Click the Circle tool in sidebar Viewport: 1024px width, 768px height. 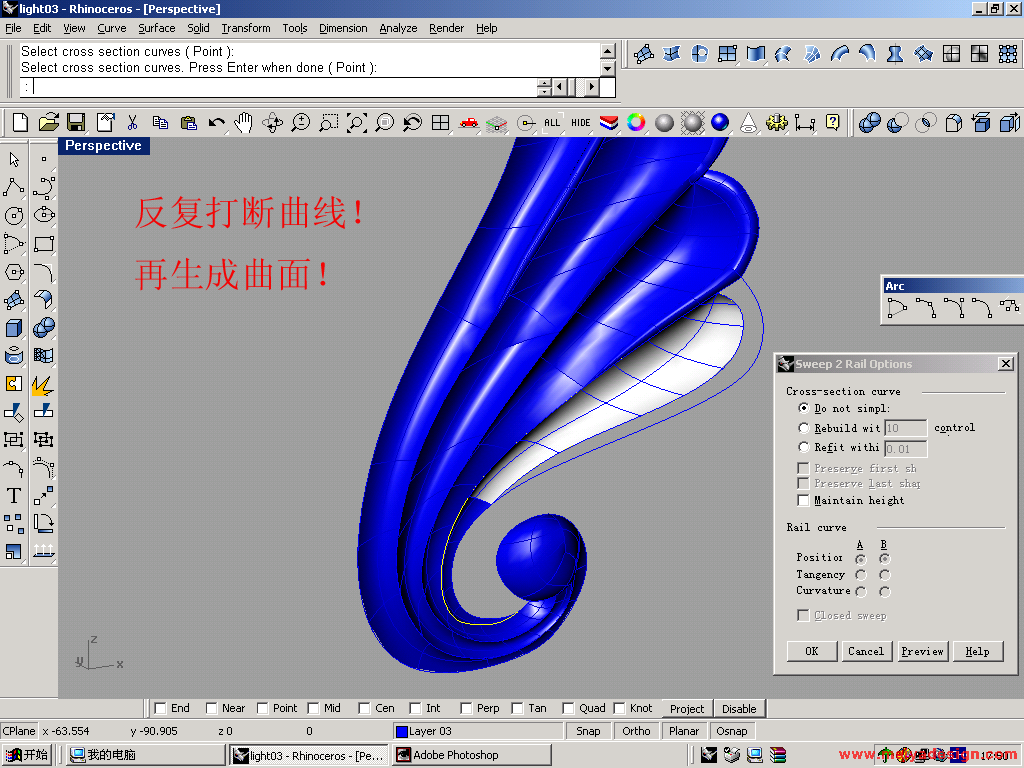pos(14,216)
